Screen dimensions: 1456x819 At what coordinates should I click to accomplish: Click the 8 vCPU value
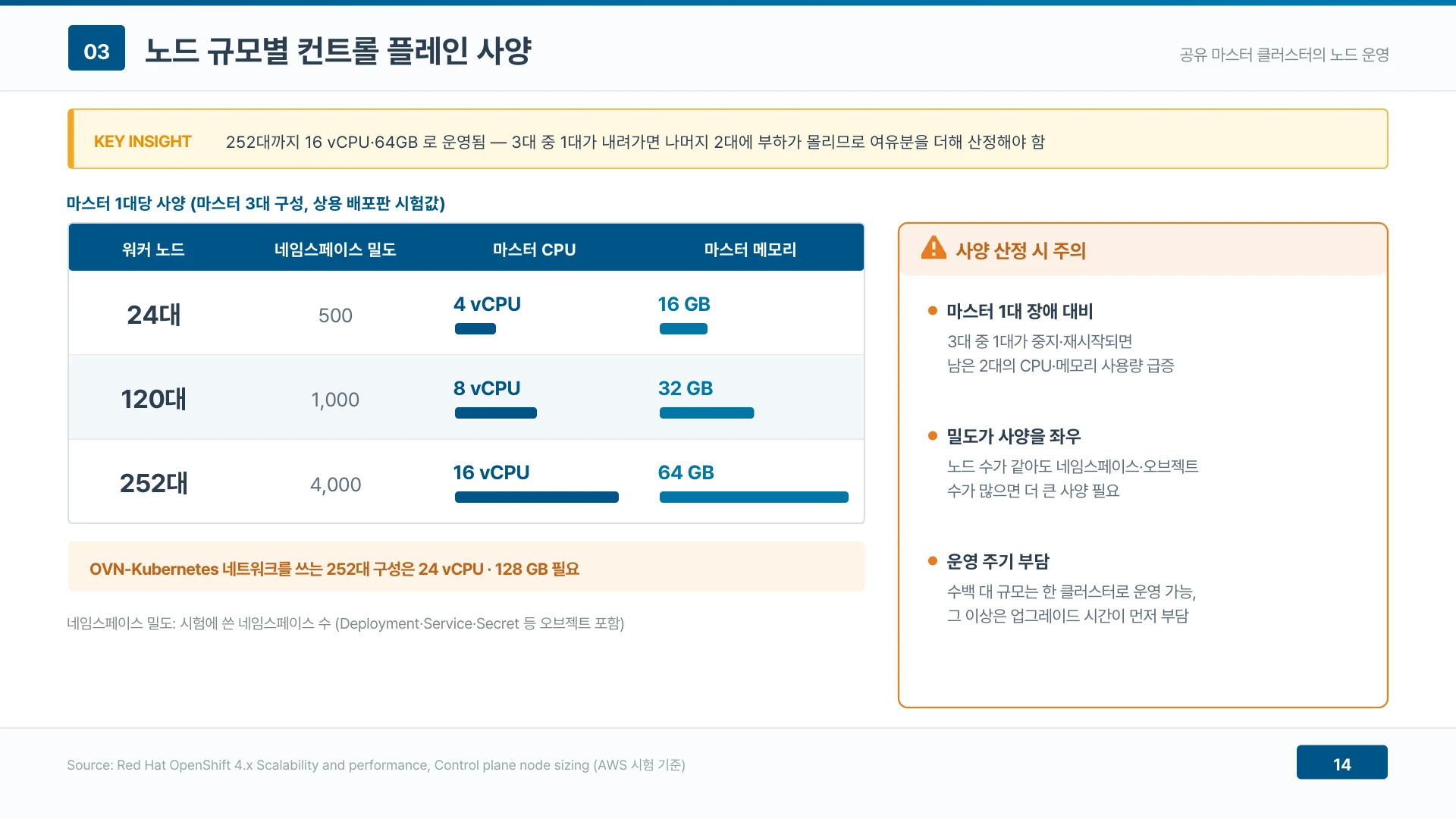tap(487, 388)
